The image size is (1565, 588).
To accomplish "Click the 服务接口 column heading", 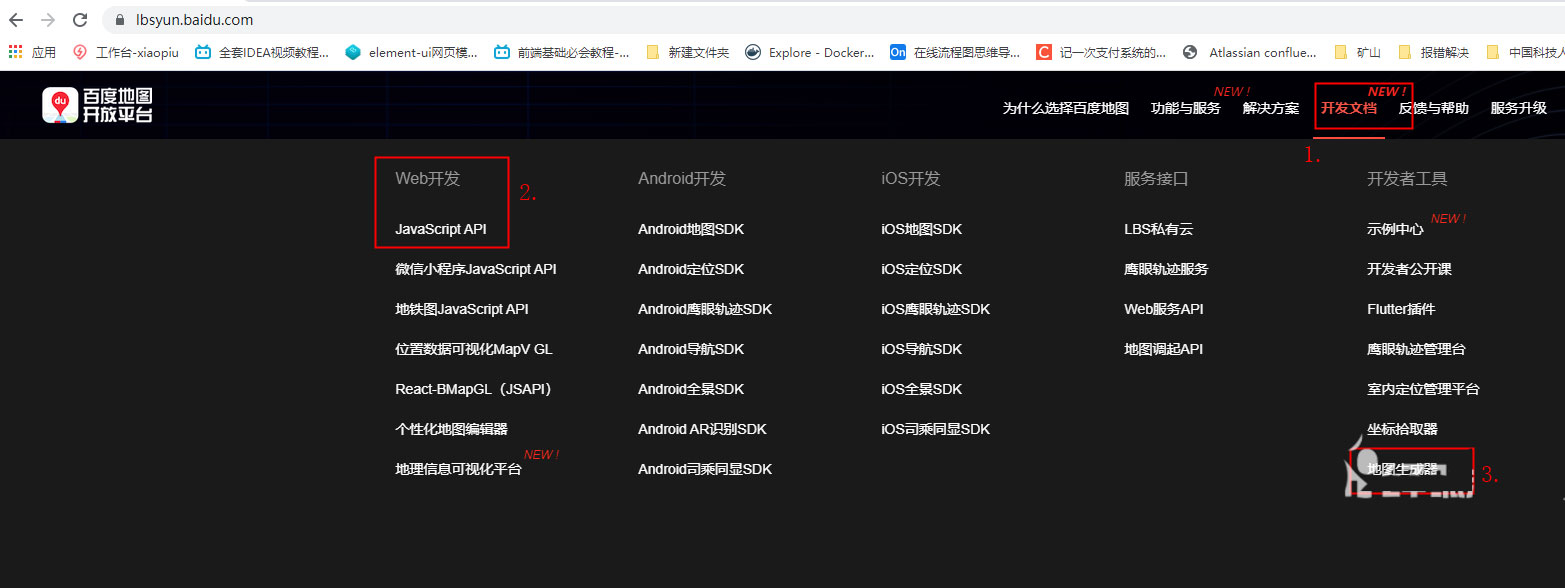I will pos(1156,179).
